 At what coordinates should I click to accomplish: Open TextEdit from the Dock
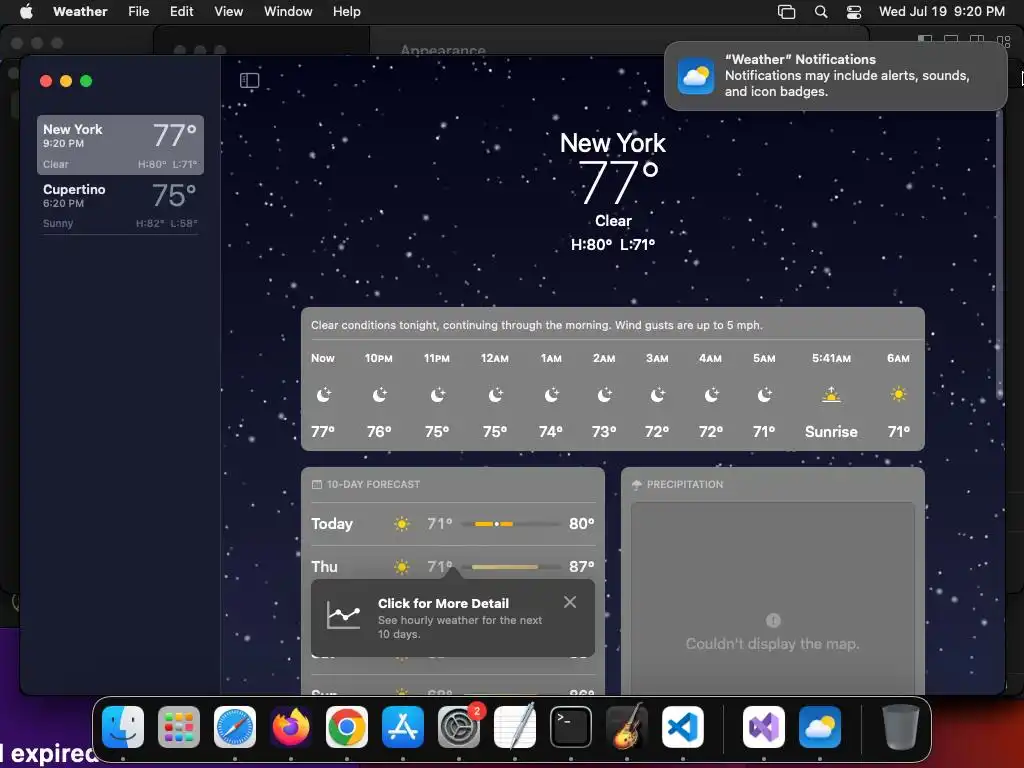click(515, 726)
